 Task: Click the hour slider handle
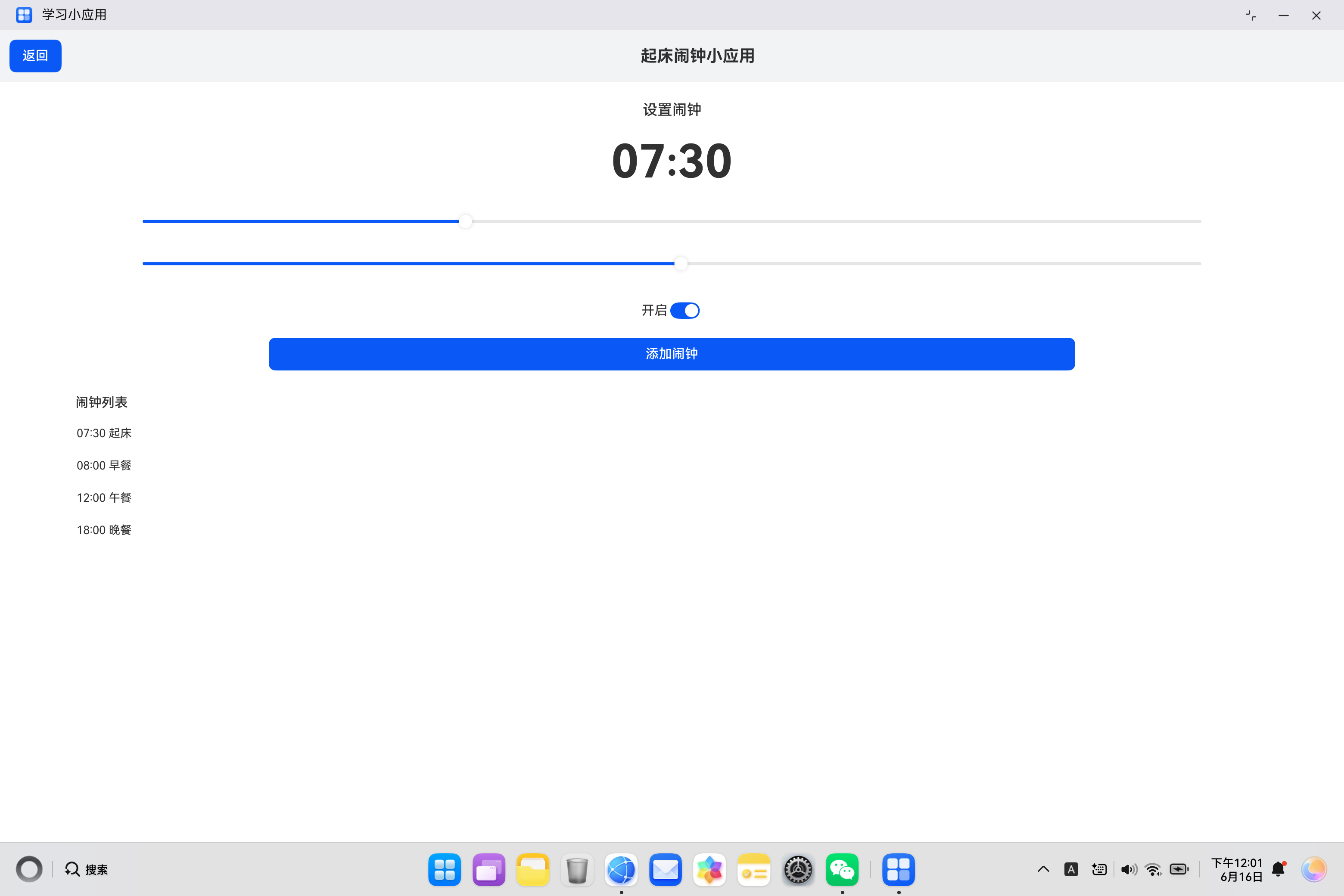[466, 221]
